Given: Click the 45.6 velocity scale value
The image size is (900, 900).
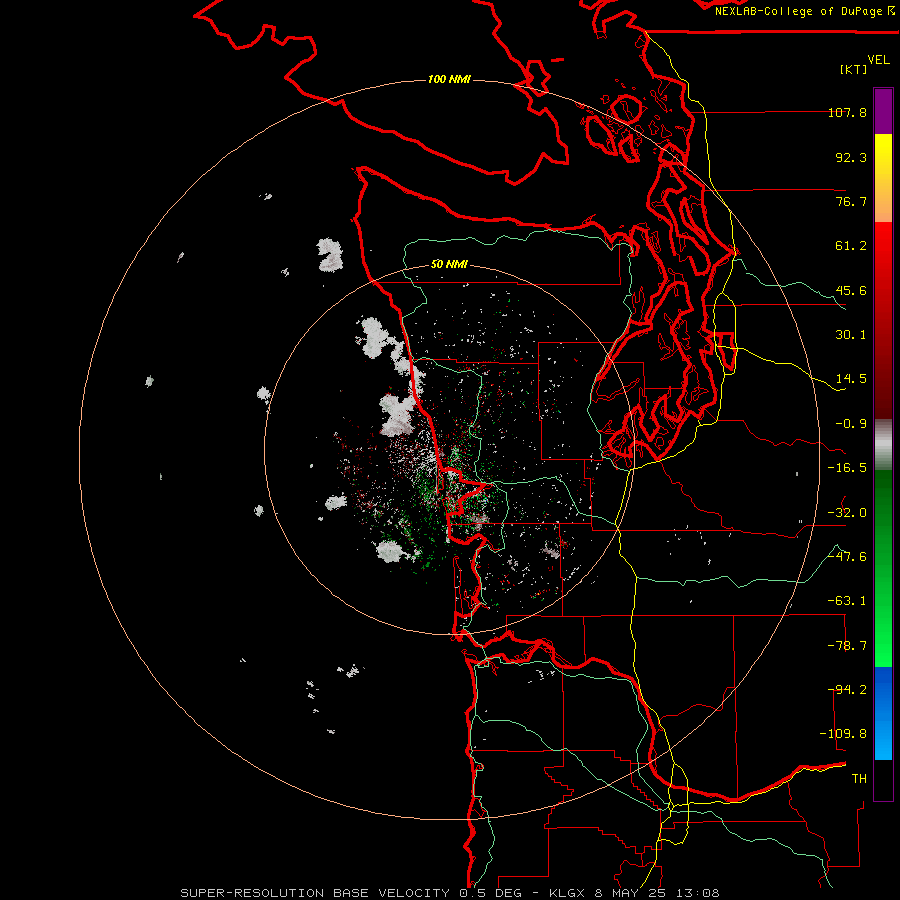Looking at the screenshot, I should [x=851, y=290].
